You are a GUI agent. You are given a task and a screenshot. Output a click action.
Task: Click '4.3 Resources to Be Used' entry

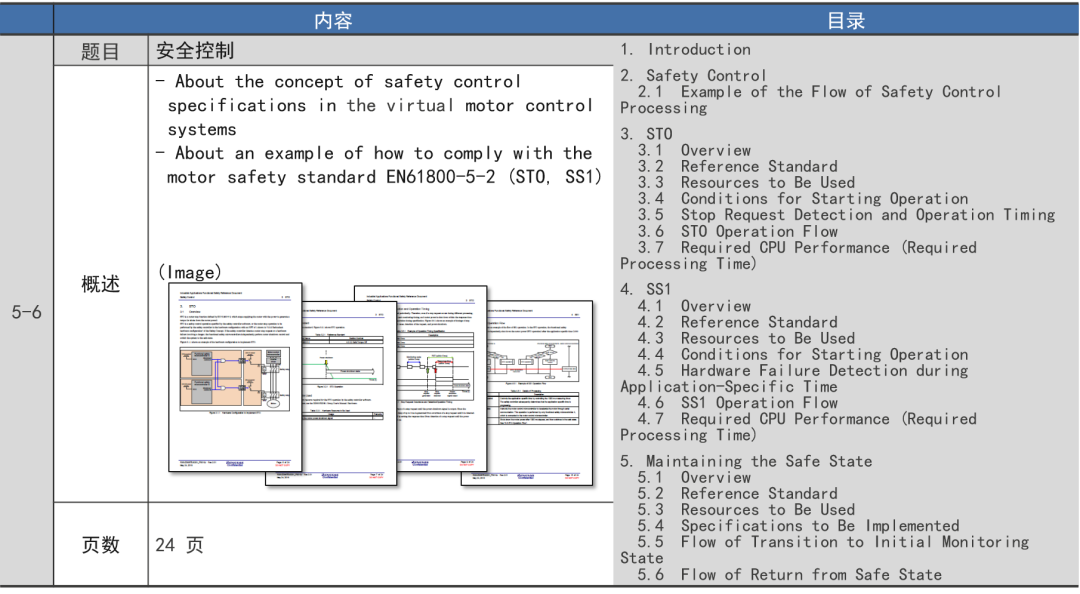tap(746, 338)
